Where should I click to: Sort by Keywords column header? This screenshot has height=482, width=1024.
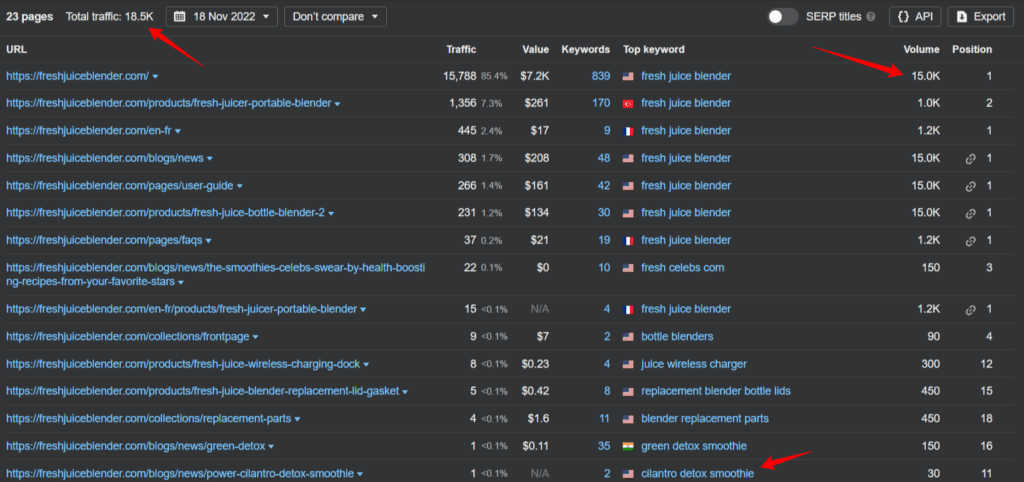tap(586, 49)
